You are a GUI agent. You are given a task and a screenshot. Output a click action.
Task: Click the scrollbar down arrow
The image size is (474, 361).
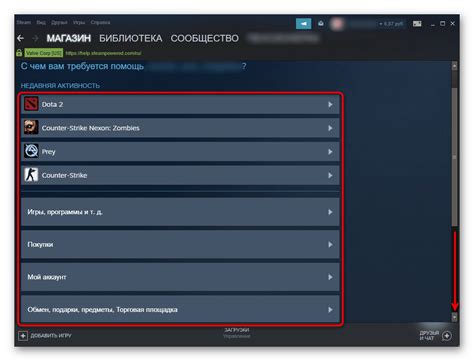[x=454, y=317]
